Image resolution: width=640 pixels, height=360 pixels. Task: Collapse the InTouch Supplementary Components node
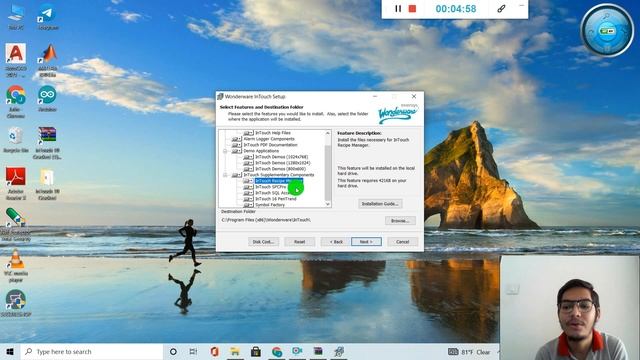(225, 175)
